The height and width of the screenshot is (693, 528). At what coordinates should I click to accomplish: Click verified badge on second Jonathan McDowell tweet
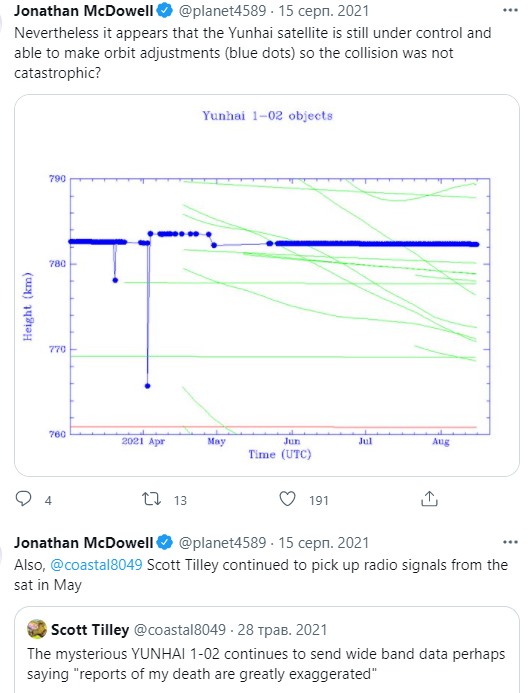point(165,542)
